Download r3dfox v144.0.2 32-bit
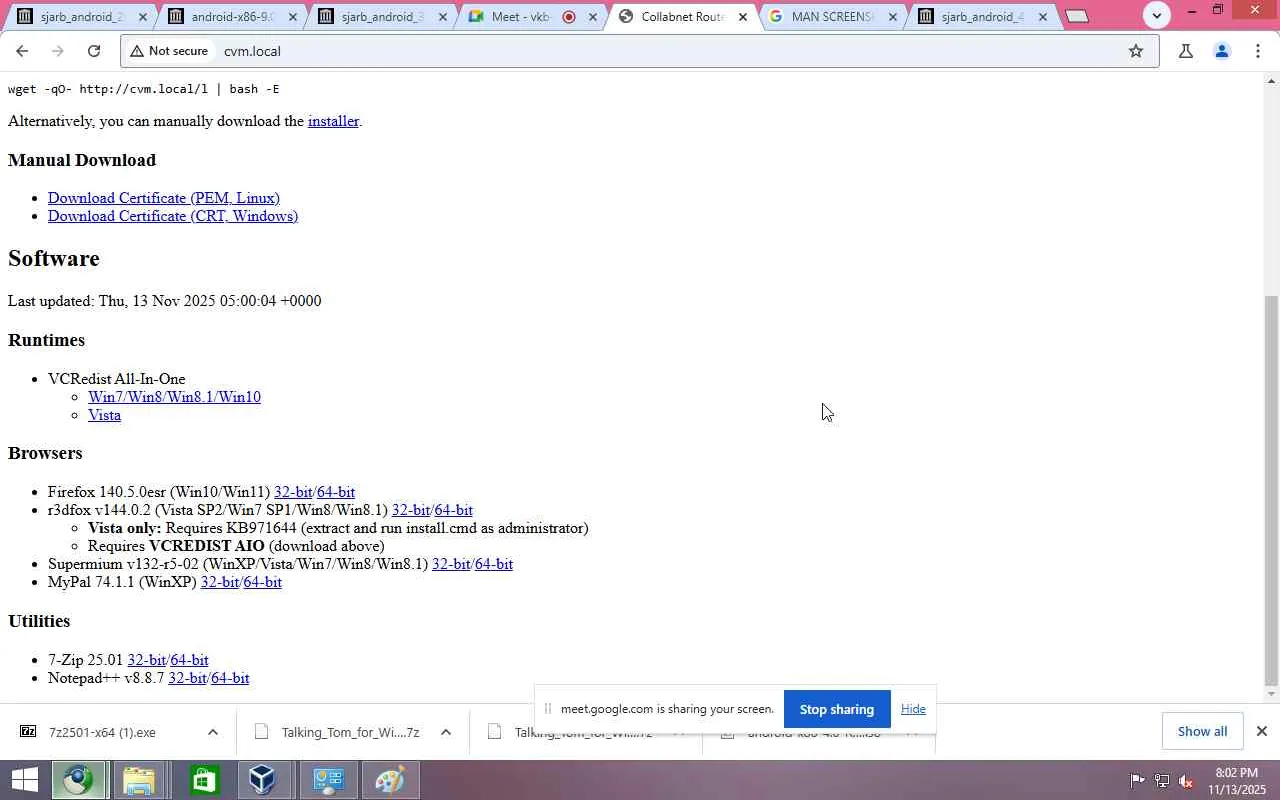The image size is (1280, 800). click(x=411, y=510)
